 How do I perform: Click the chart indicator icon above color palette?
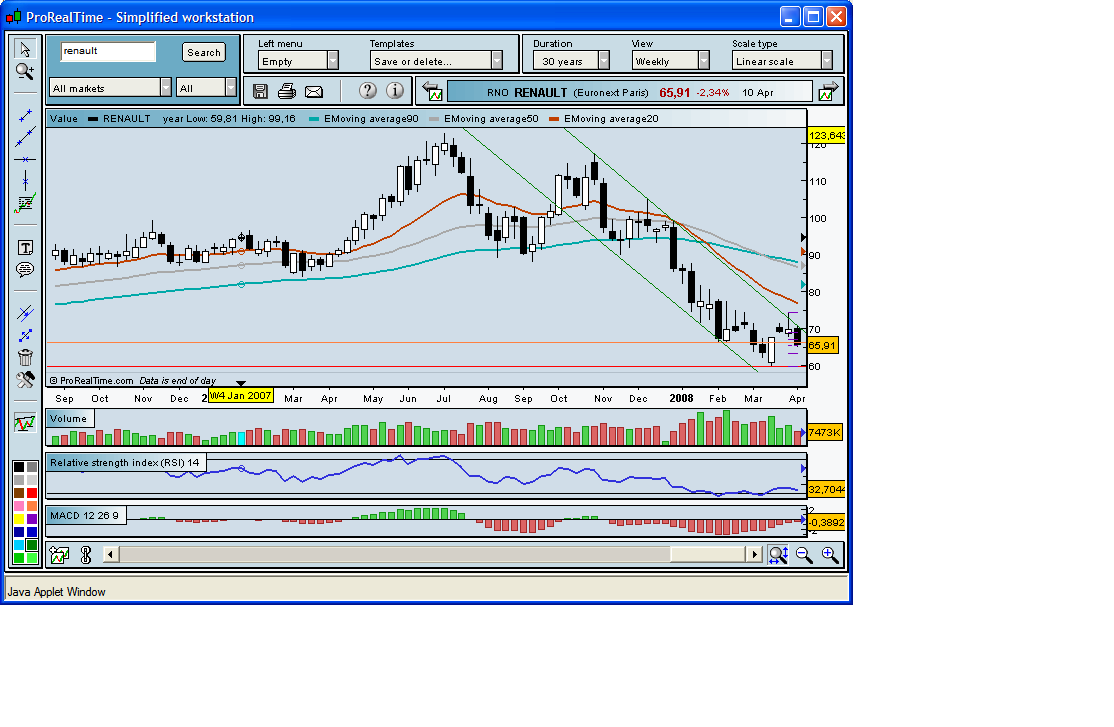[x=25, y=423]
